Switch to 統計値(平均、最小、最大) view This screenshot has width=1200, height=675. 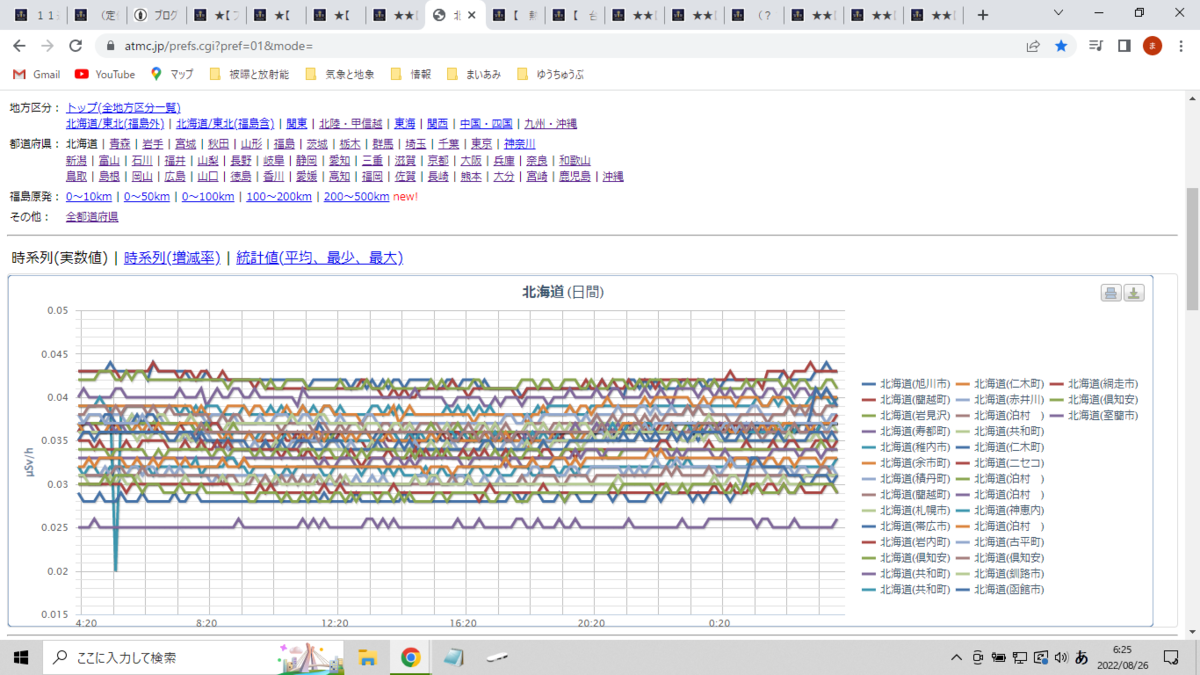(x=319, y=258)
